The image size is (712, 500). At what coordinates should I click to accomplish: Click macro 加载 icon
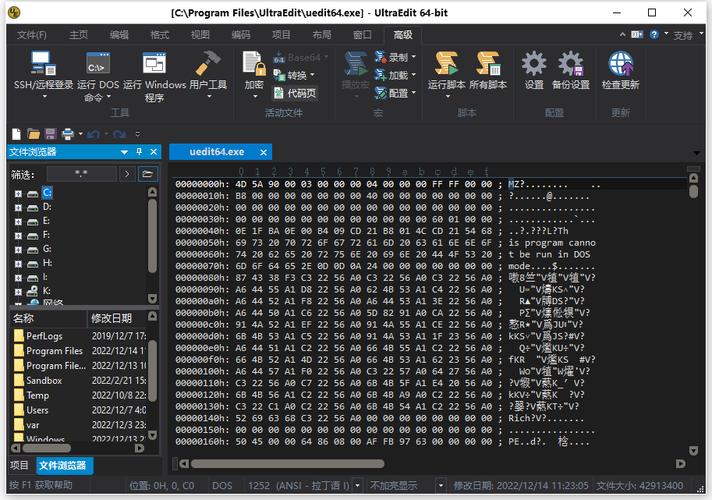point(380,75)
